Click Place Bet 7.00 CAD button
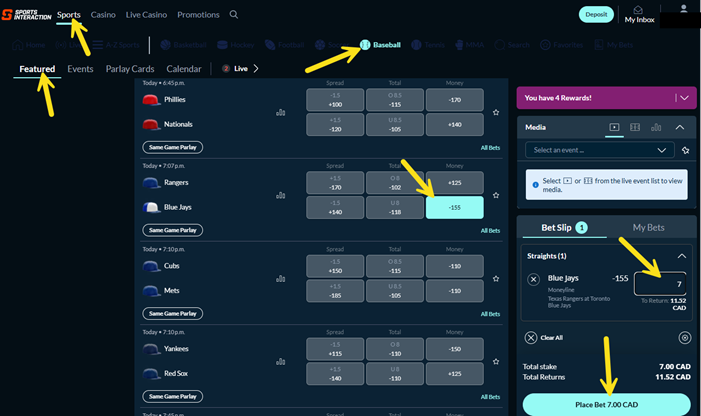This screenshot has height=416, width=701. point(607,404)
